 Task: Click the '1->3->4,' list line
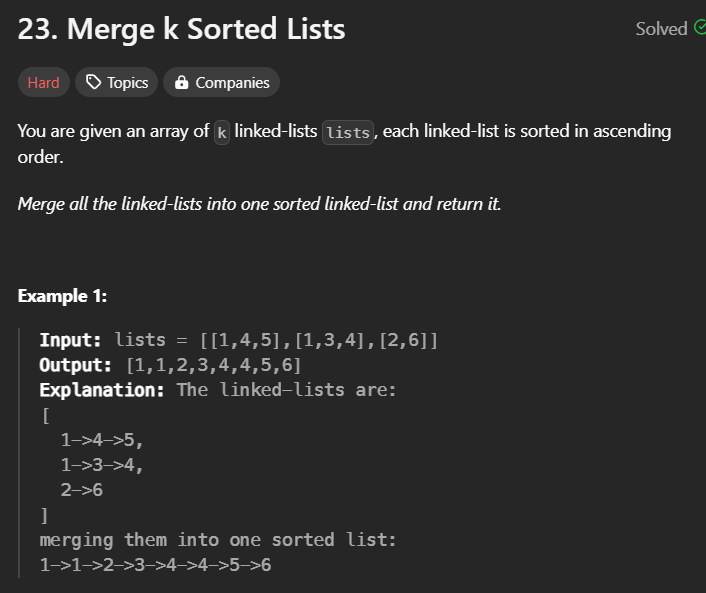102,465
